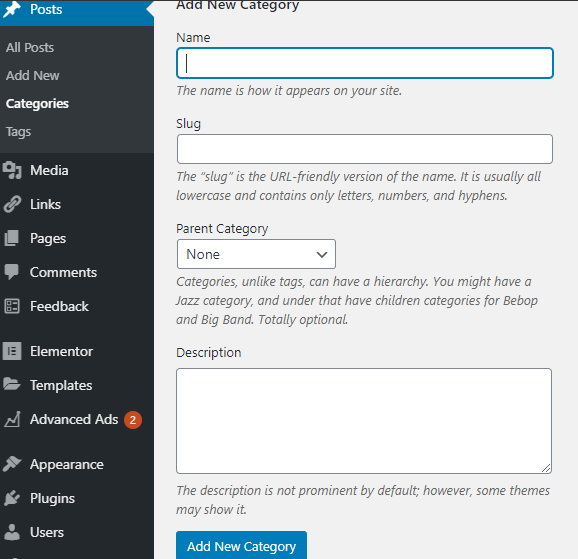Click the Media library icon

click(x=12, y=170)
